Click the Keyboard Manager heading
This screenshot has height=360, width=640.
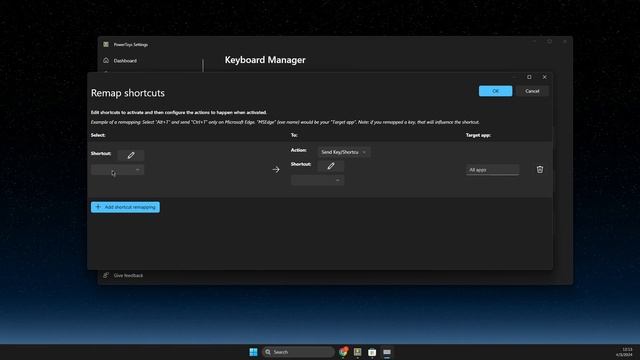coord(265,60)
